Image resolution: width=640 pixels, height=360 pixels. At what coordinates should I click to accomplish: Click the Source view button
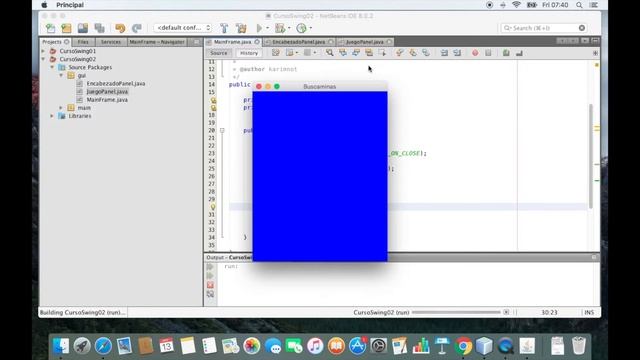[219, 53]
